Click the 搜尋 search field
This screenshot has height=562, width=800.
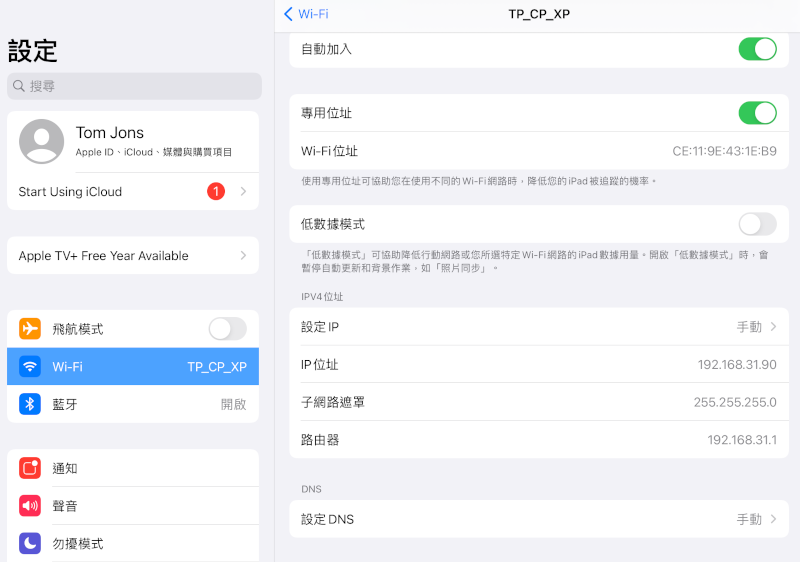click(134, 86)
